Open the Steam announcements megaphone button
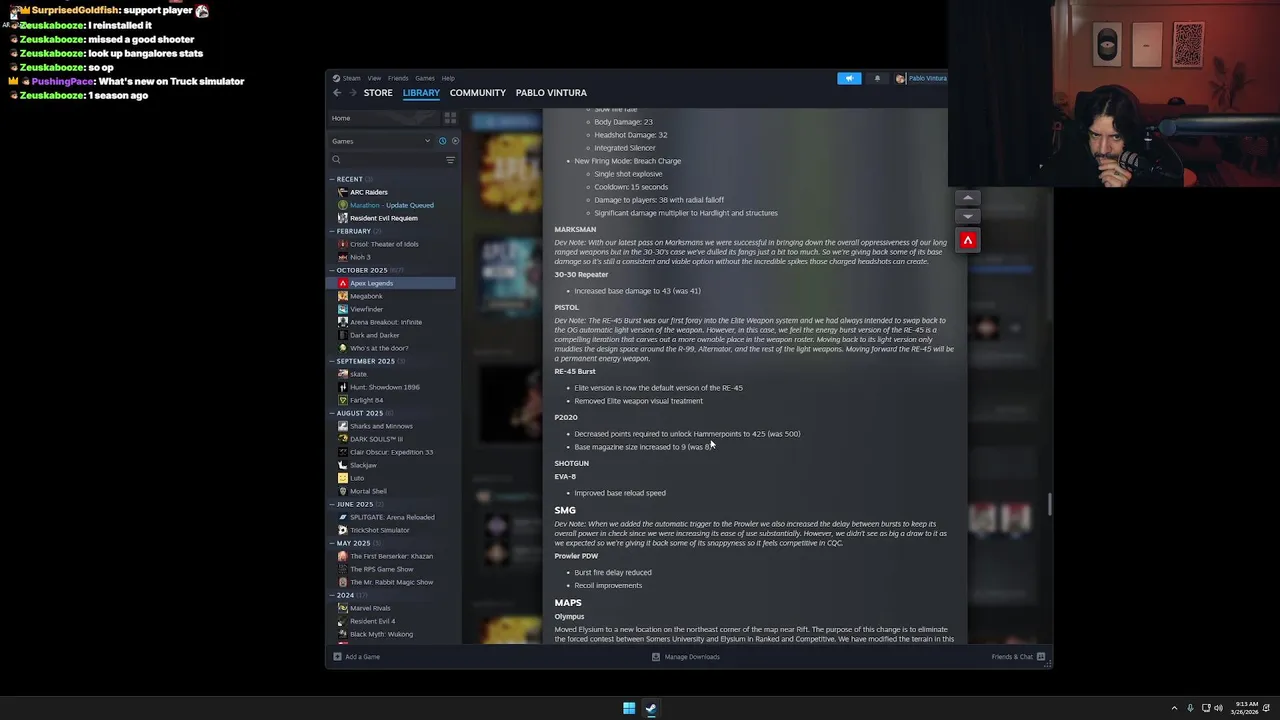This screenshot has width=1280, height=720. [849, 78]
